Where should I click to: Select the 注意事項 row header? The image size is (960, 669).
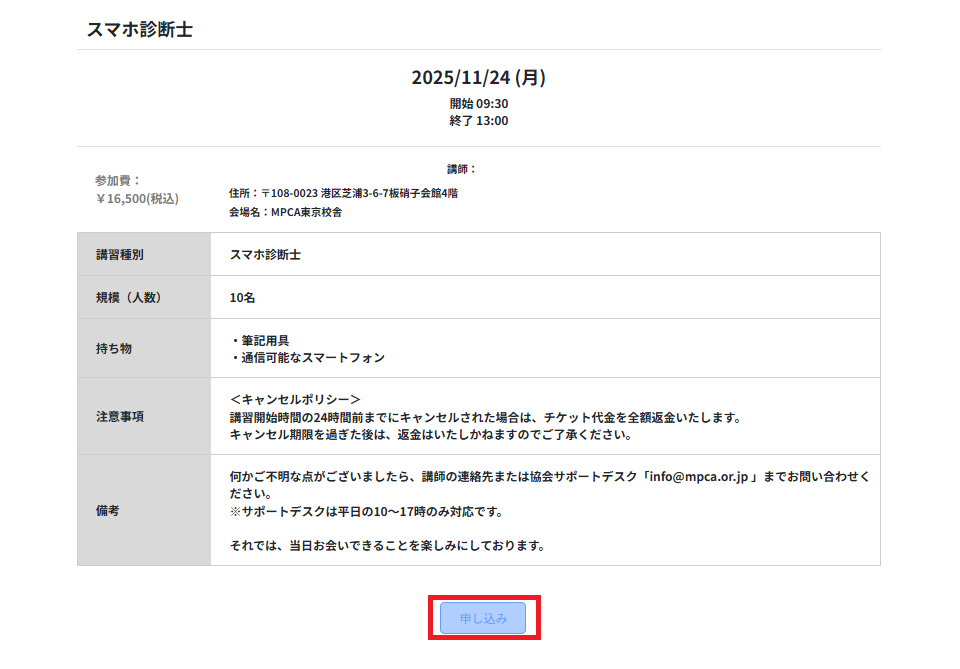[120, 416]
